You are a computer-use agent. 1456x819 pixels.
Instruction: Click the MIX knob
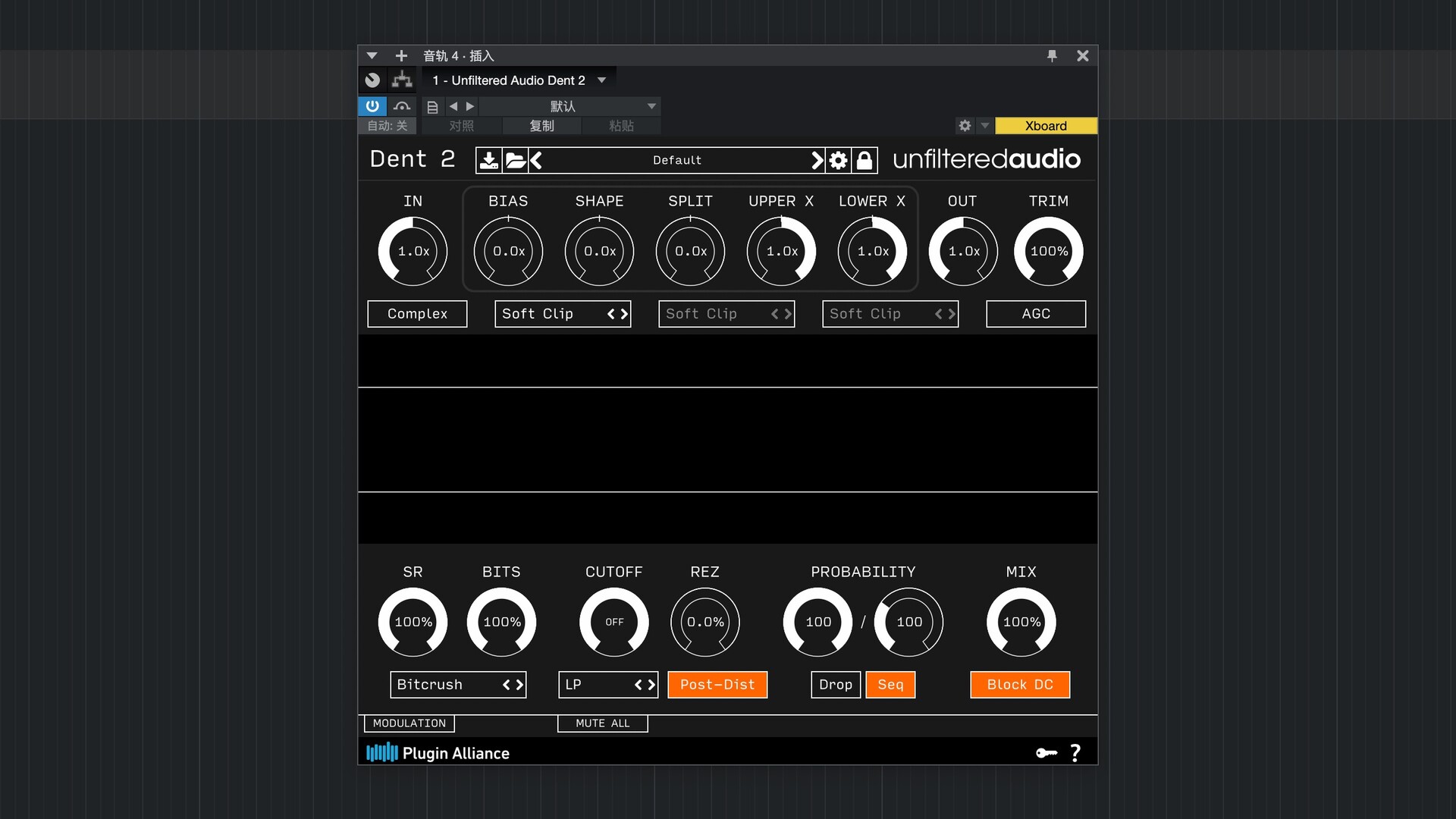tap(1021, 622)
